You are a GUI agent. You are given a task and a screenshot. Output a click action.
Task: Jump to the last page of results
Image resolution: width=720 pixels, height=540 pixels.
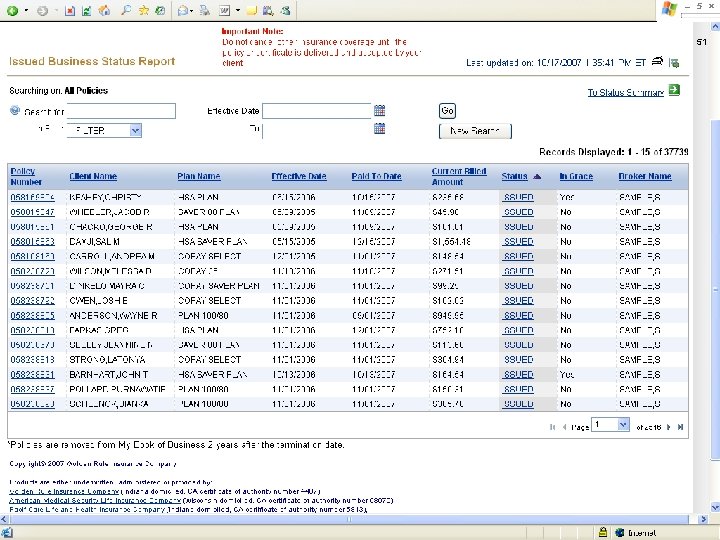point(681,427)
